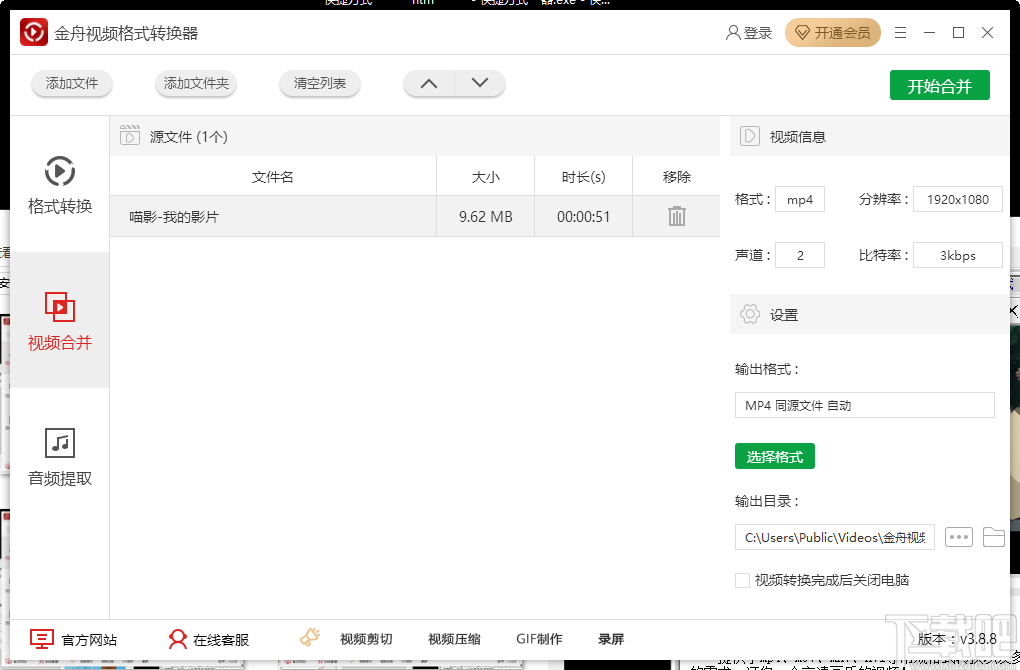Click the downward arrow to move file down
Viewport: 1020px width, 670px height.
pos(479,84)
